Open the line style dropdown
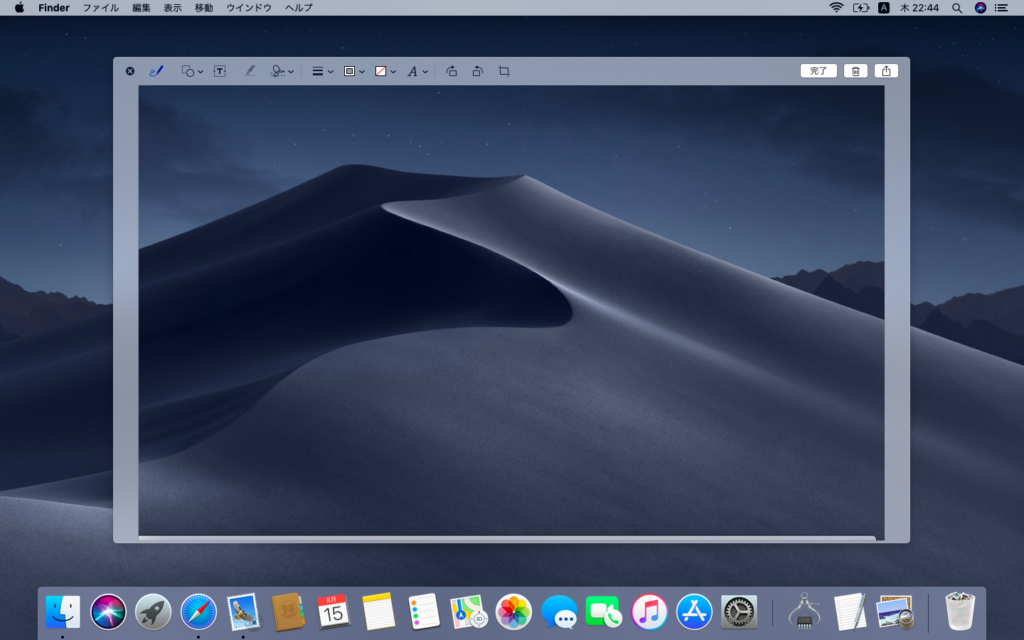Screen dimensions: 1024x640 pyautogui.click(x=323, y=71)
